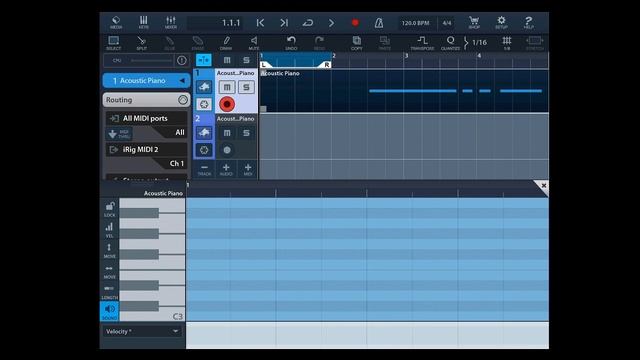Open the iRig MIDI 2 output selector

click(x=147, y=149)
